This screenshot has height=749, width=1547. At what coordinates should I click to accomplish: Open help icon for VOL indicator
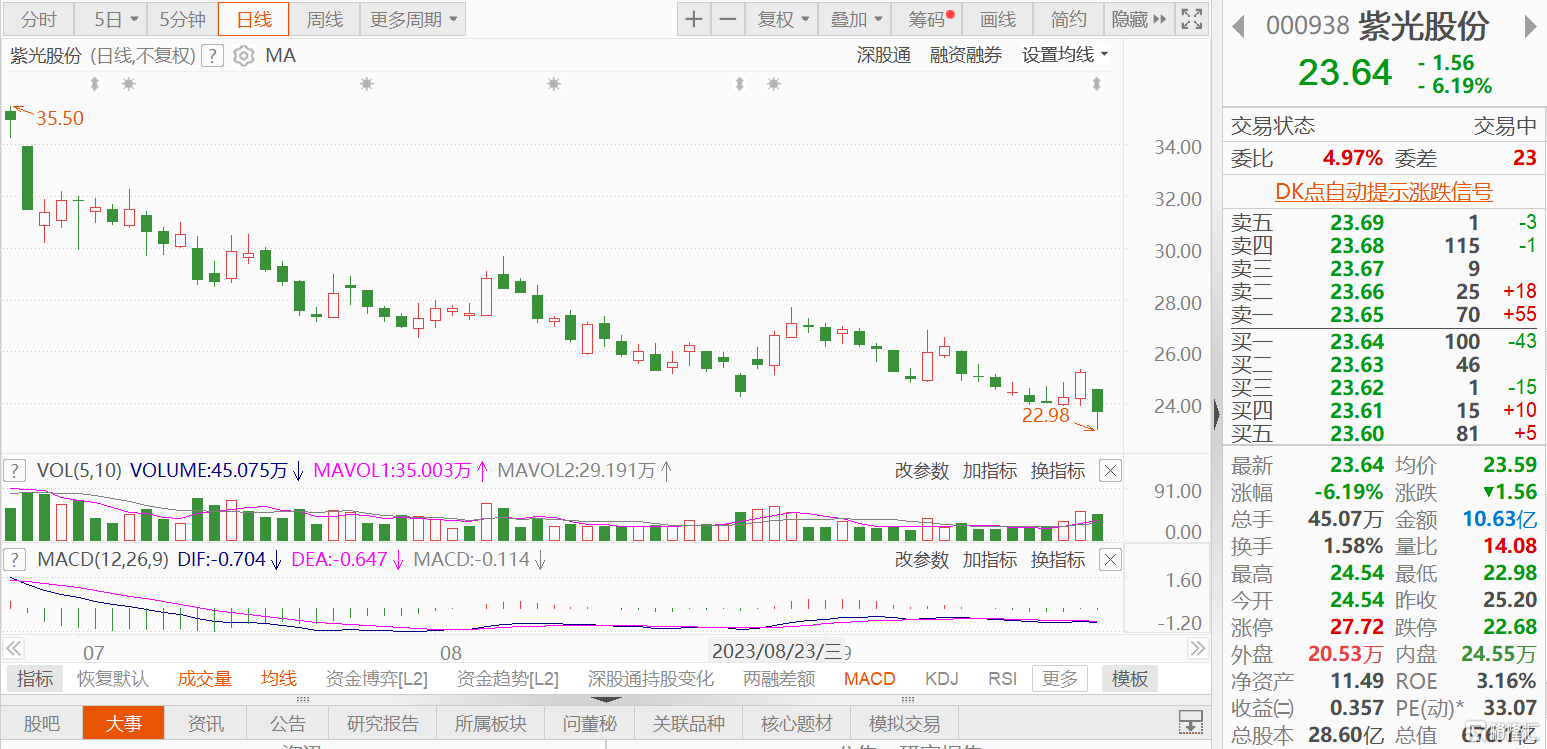coord(15,470)
